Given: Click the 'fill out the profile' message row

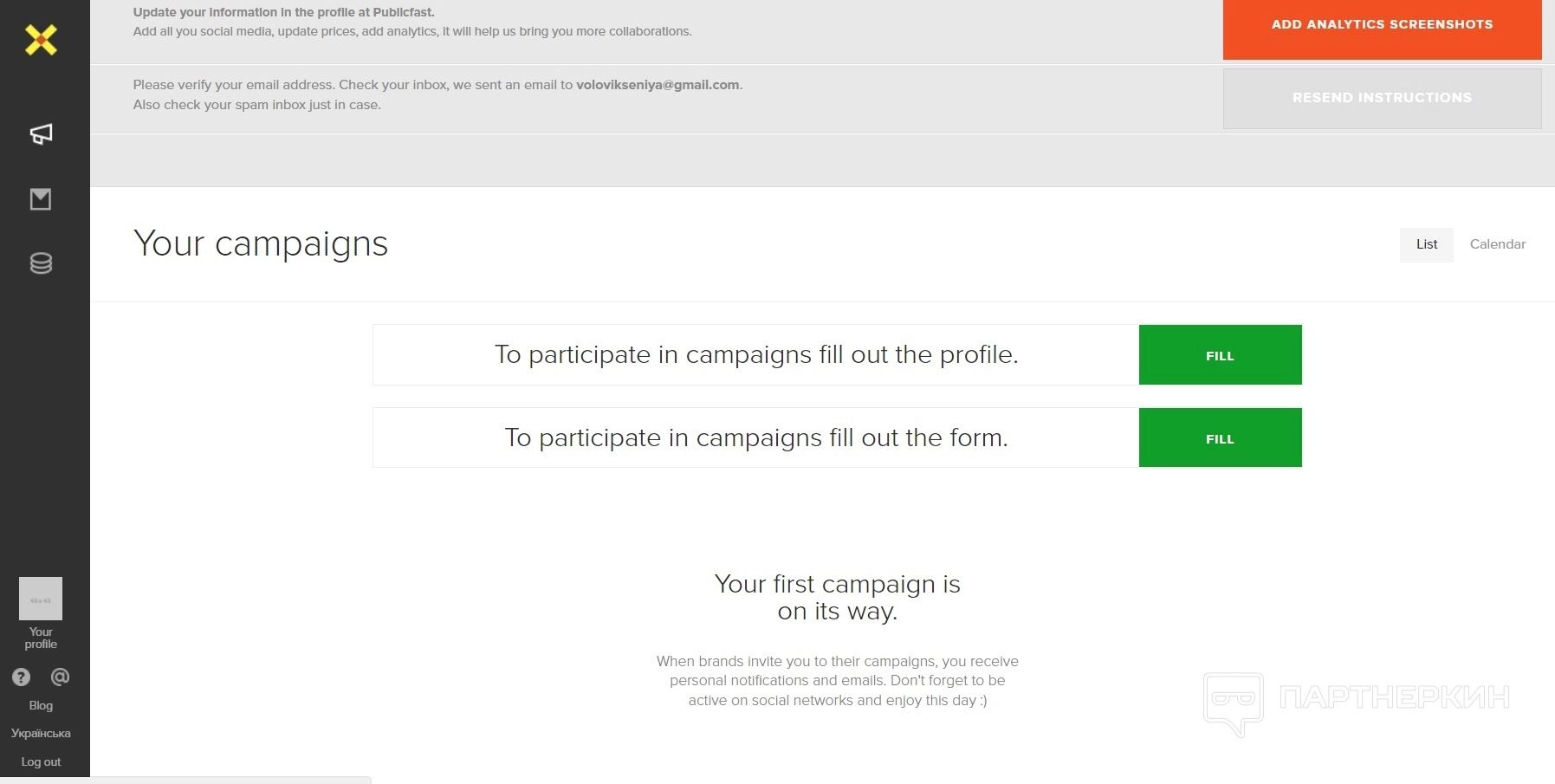Looking at the screenshot, I should (755, 355).
